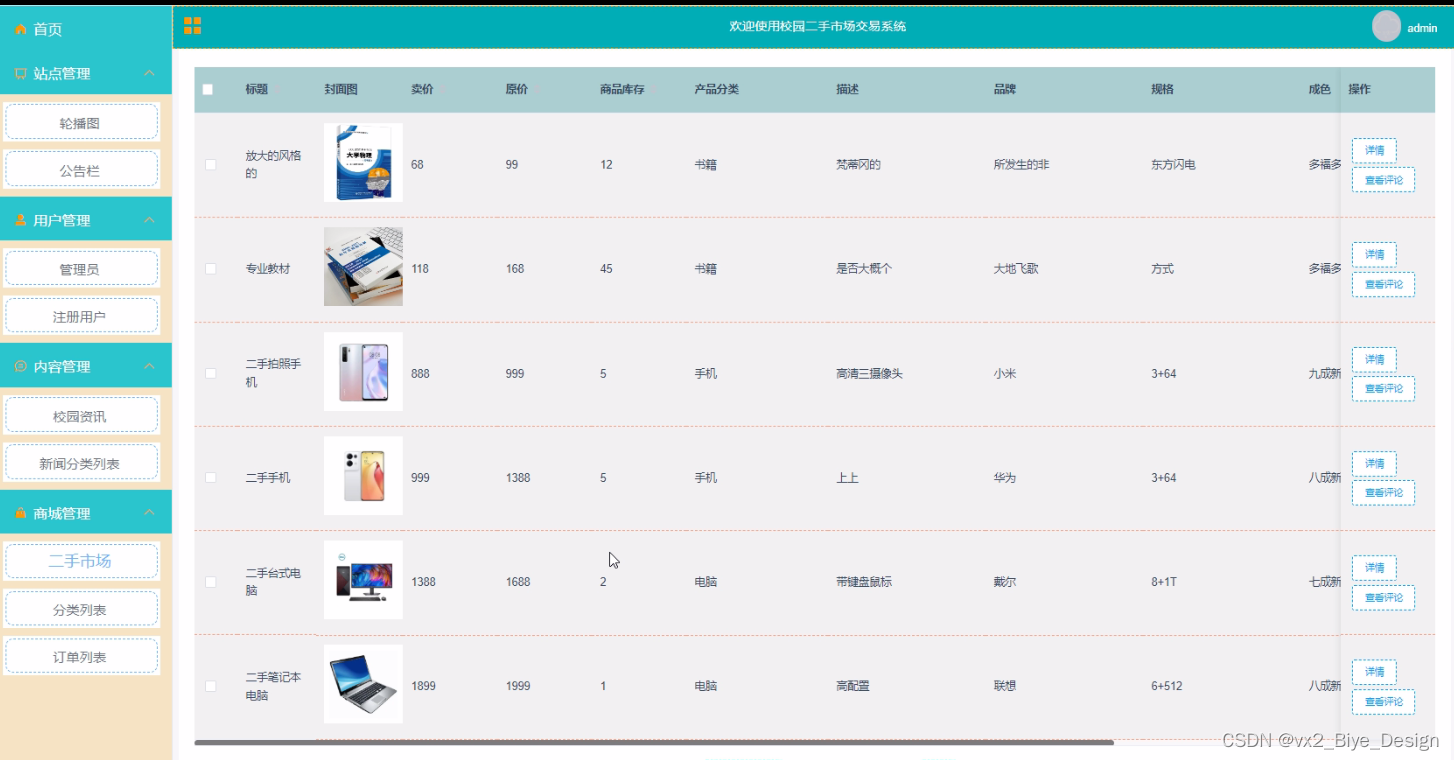Click 查看评论 for 专业教材 row
The image size is (1454, 760).
(1383, 284)
